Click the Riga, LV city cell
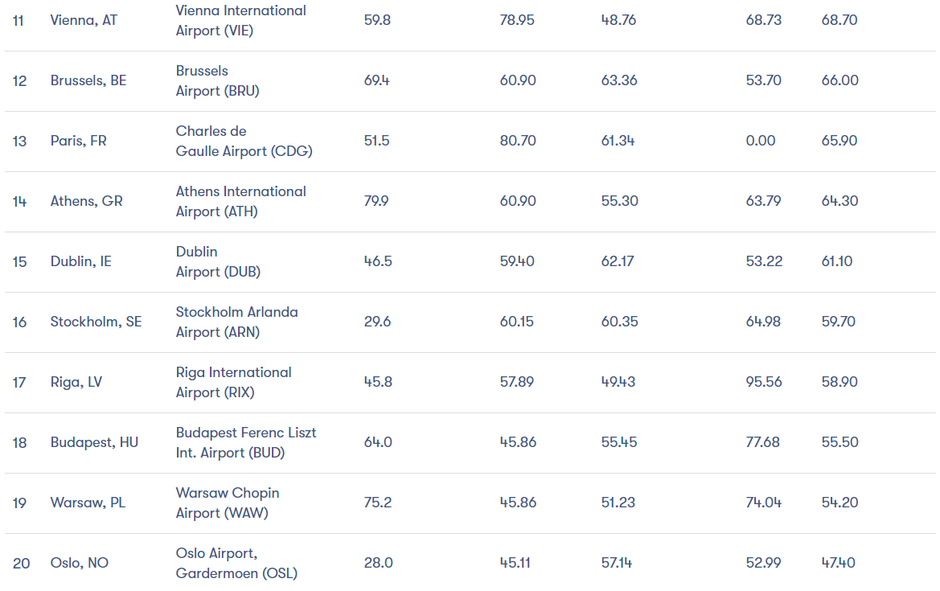The height and width of the screenshot is (591, 940). coord(76,382)
